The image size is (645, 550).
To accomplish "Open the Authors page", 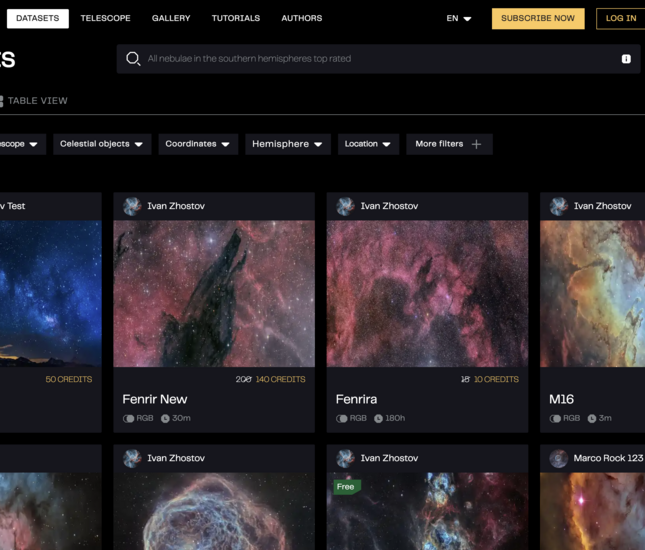I will pos(302,19).
